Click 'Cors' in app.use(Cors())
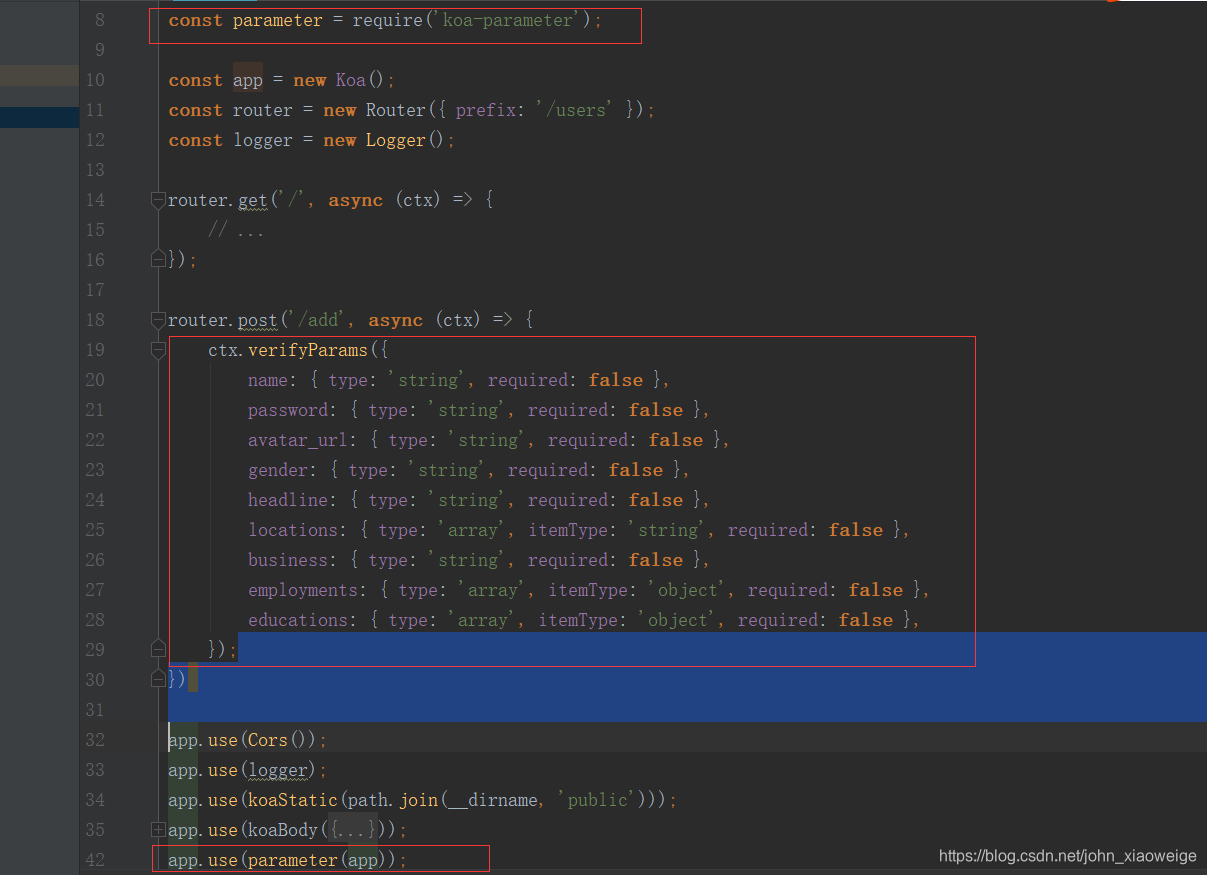Image resolution: width=1207 pixels, height=875 pixels. 267,740
